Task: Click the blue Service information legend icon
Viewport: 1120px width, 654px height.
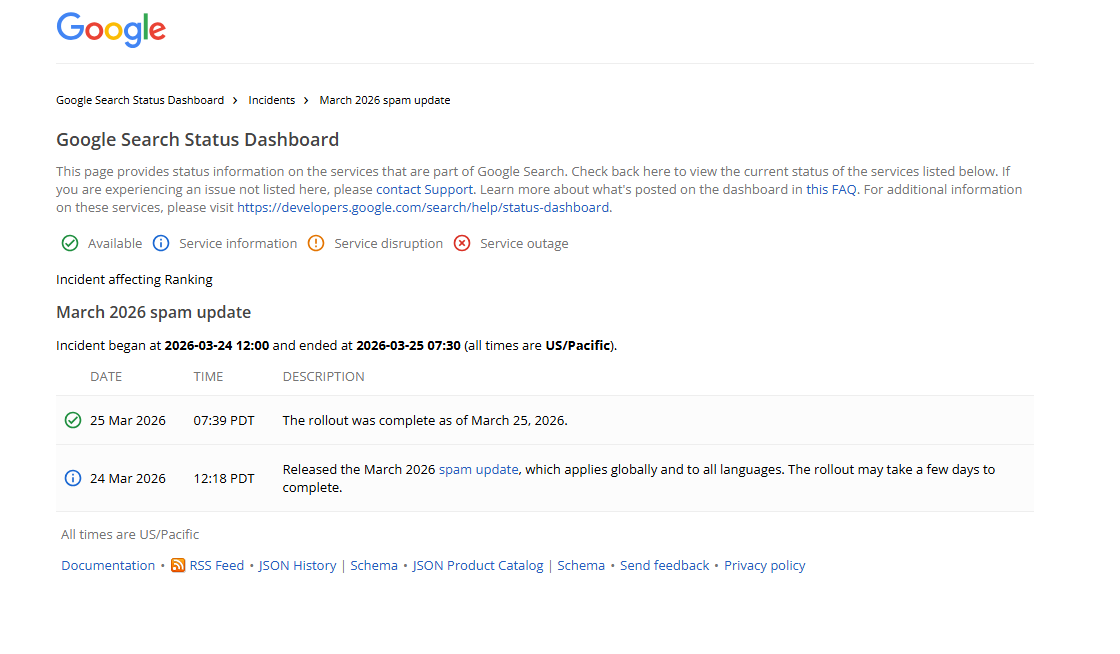Action: point(161,243)
